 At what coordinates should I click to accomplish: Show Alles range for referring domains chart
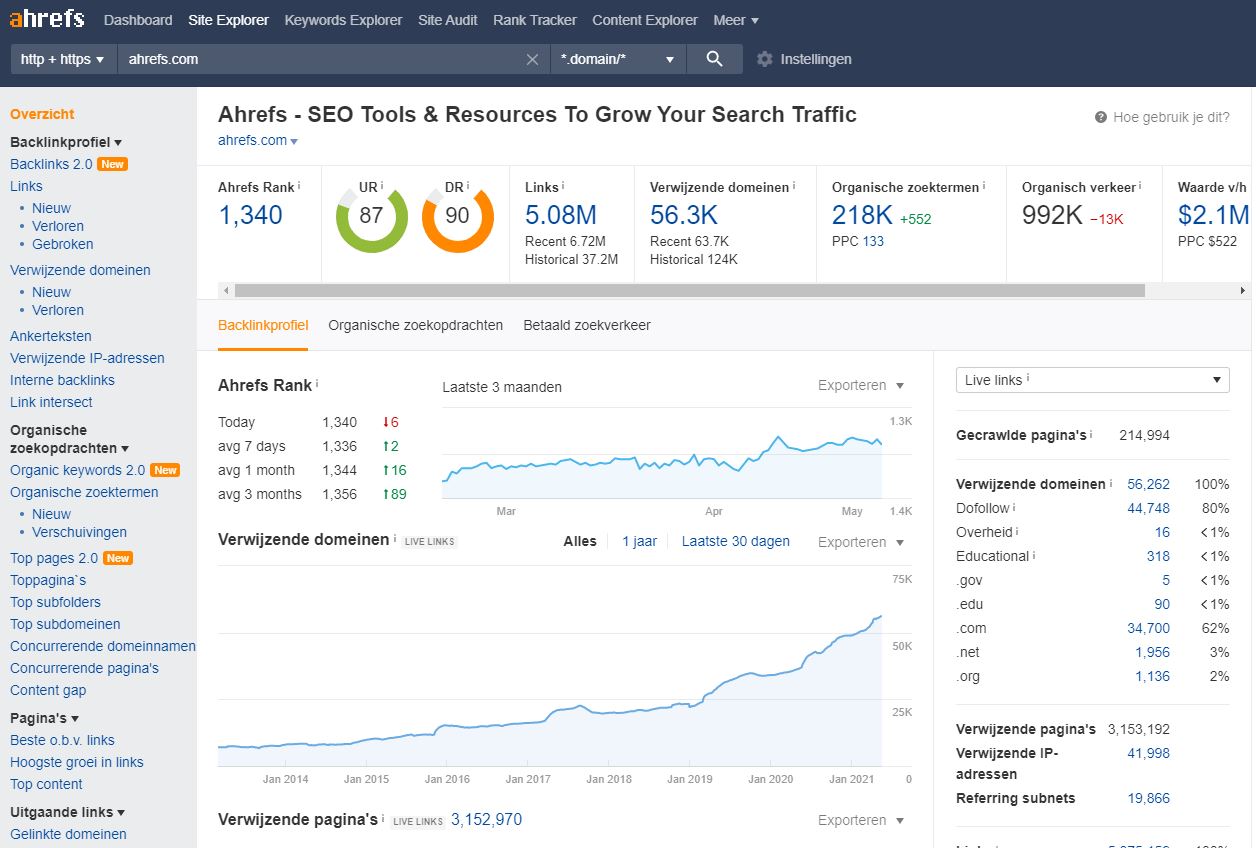tap(580, 541)
